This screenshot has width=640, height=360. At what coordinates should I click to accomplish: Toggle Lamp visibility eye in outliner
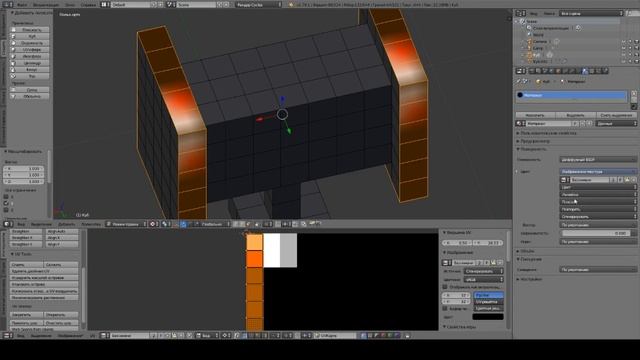click(623, 48)
